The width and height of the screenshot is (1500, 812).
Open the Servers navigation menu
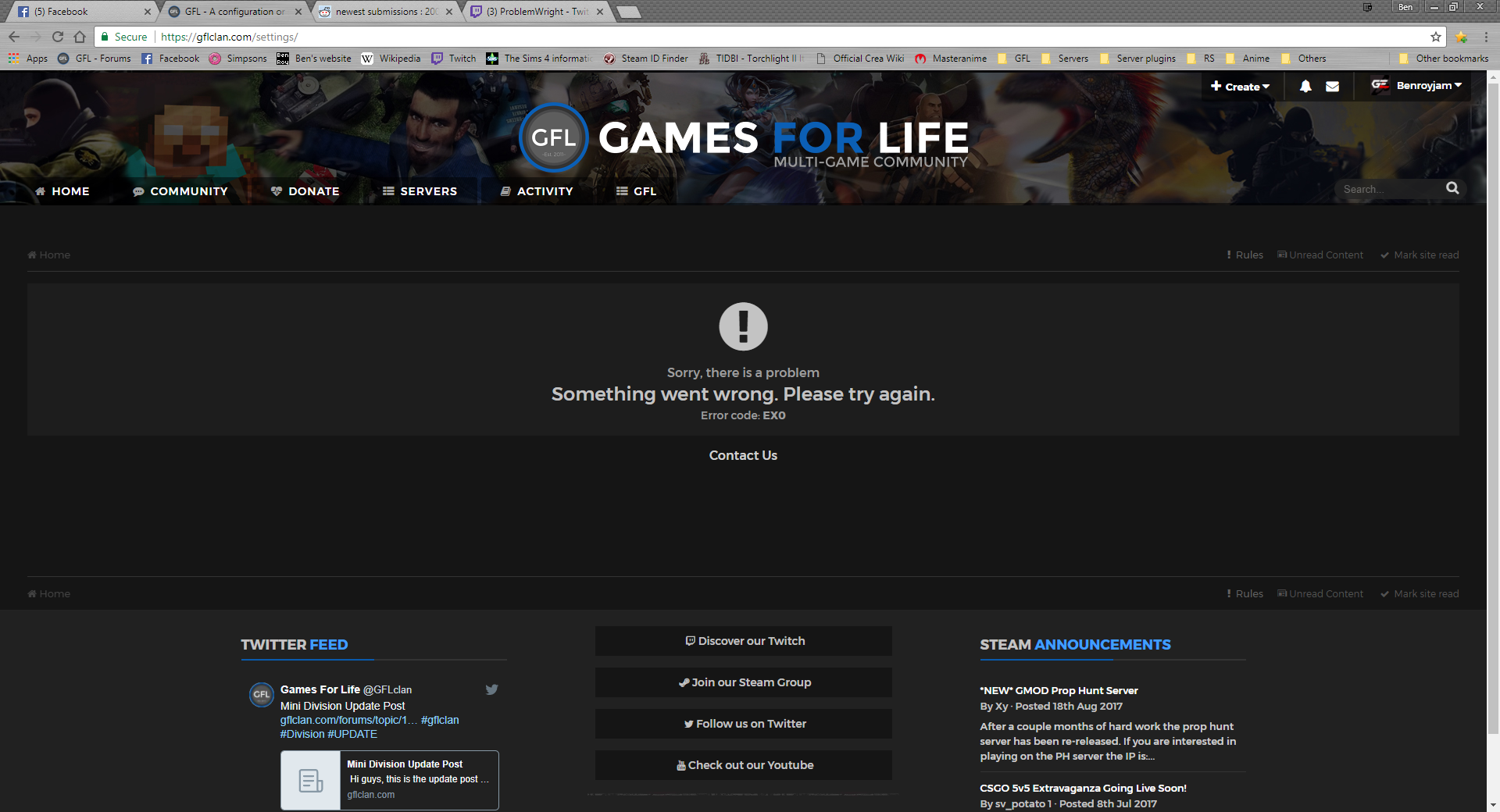420,191
